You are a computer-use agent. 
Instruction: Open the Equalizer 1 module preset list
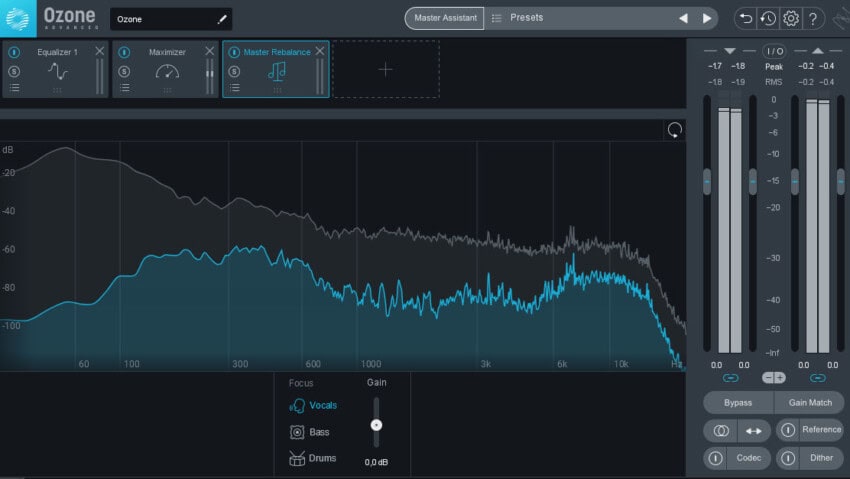point(14,87)
